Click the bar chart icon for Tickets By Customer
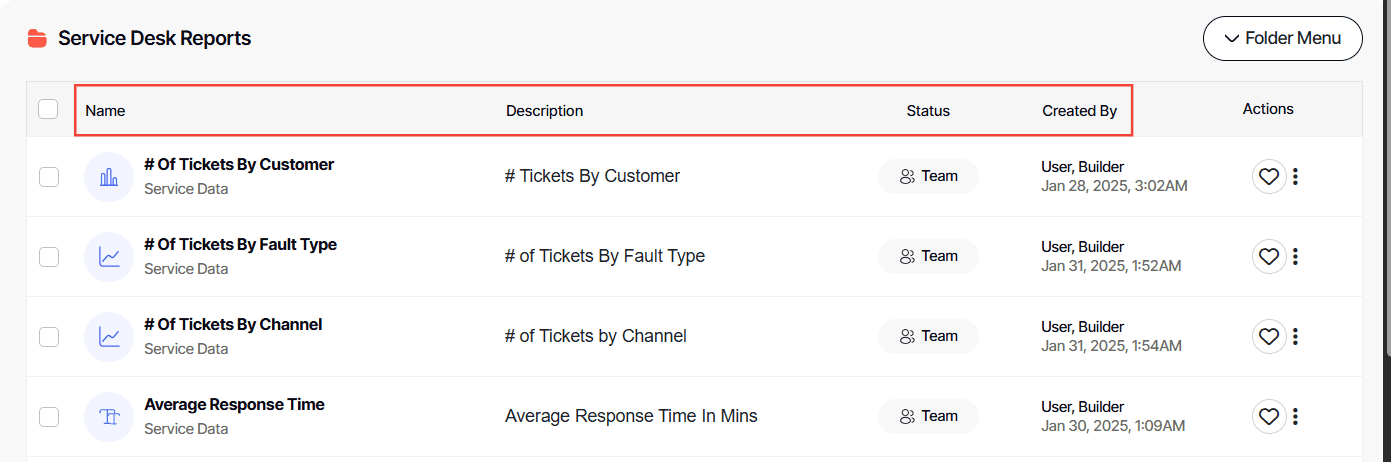The height and width of the screenshot is (462, 1391). point(109,177)
